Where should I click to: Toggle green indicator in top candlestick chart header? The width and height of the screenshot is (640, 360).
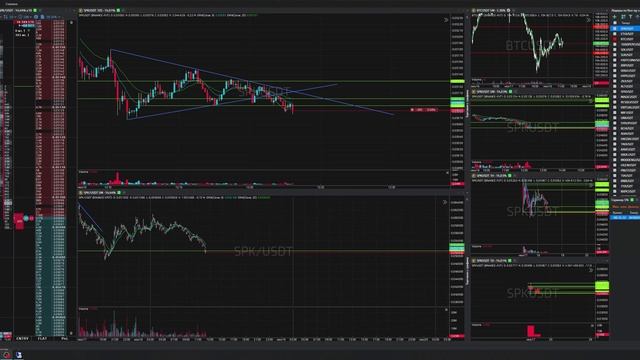(x=118, y=10)
